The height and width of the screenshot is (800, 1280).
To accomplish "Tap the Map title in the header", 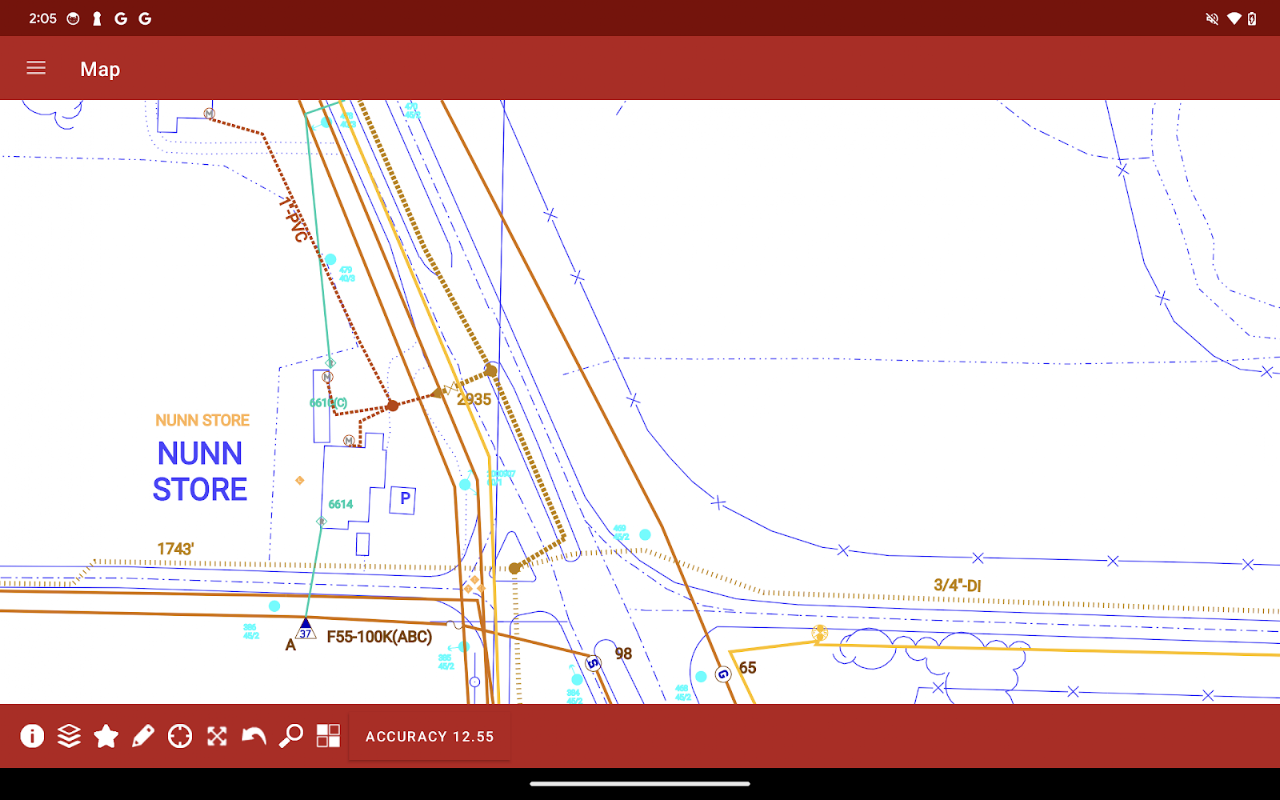I will (100, 69).
